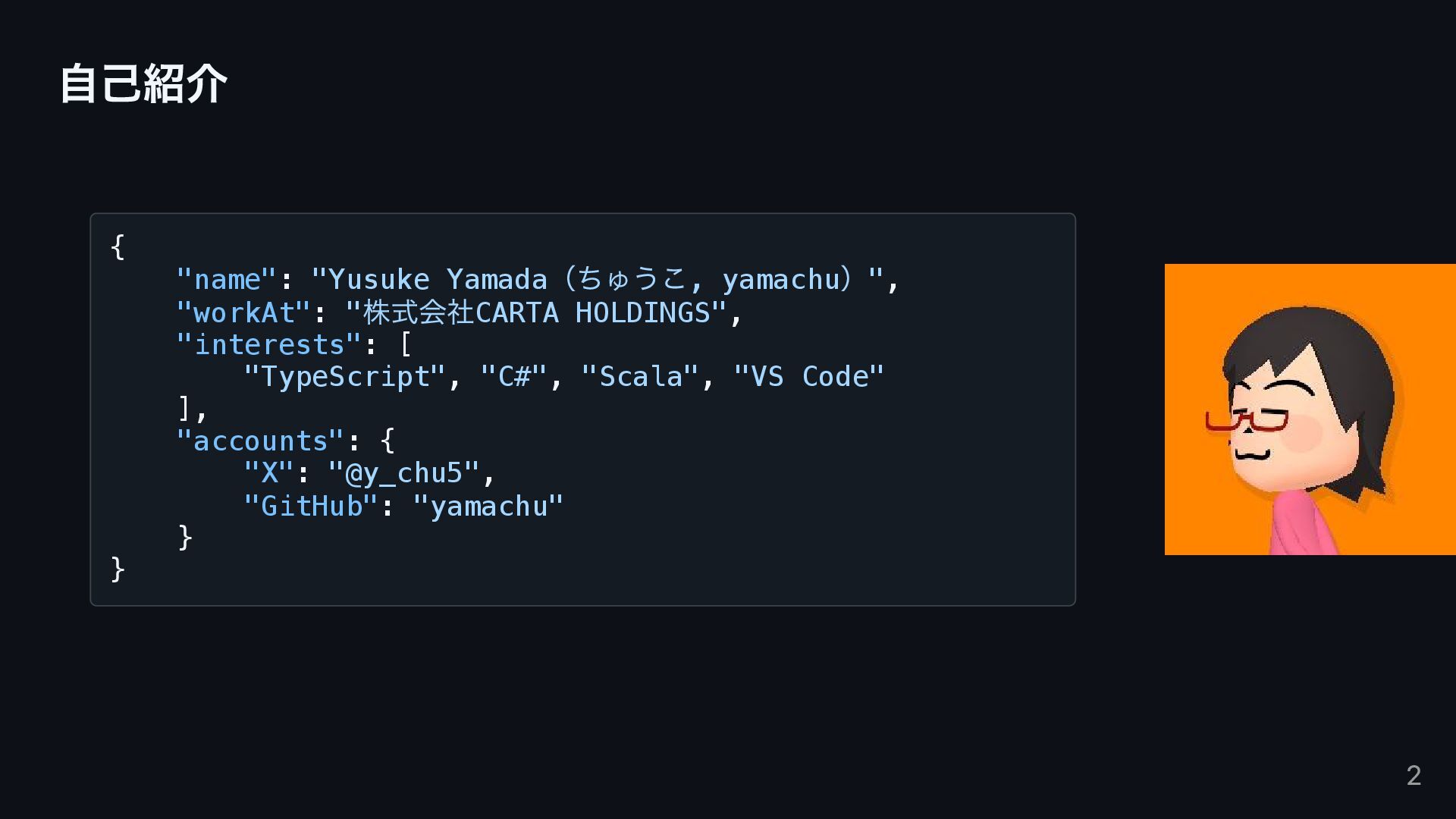Click the "C#" interest string
Screen dimensions: 1456x819
coord(513,377)
